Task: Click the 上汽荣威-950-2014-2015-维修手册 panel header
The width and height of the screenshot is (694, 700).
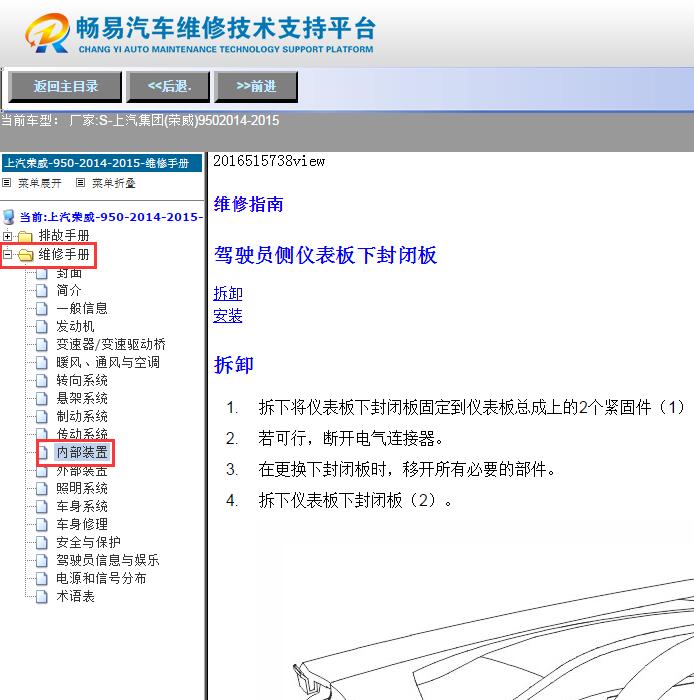Action: tap(102, 163)
